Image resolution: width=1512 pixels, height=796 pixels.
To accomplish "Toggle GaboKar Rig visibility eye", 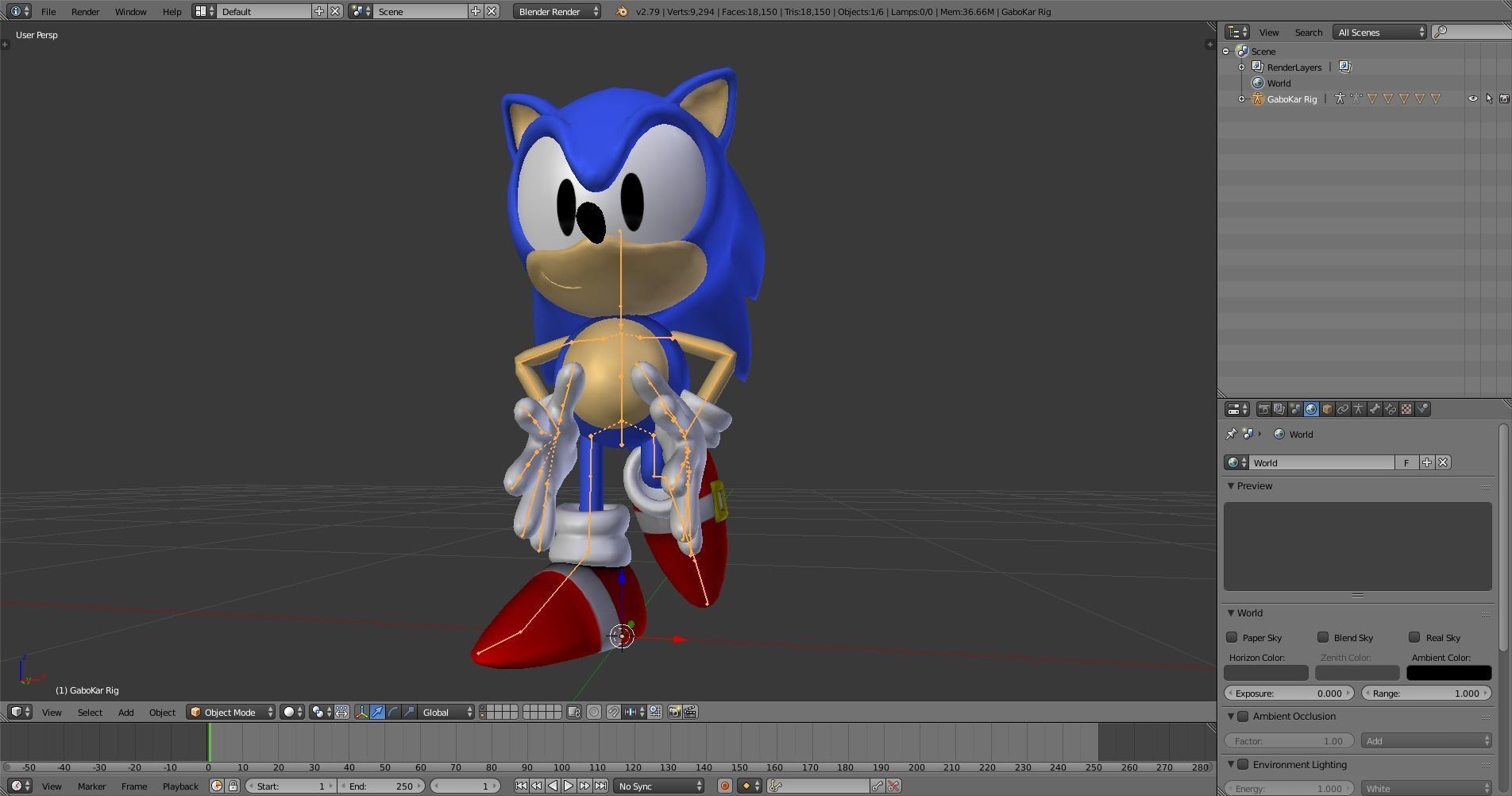I will (x=1473, y=99).
